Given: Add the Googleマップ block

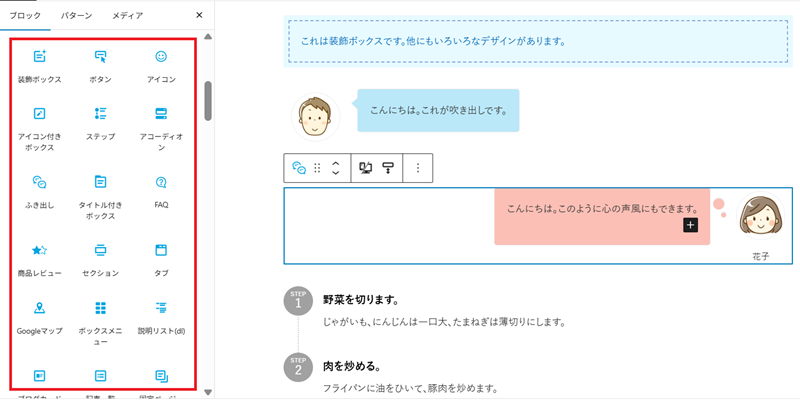Looking at the screenshot, I should [40, 316].
